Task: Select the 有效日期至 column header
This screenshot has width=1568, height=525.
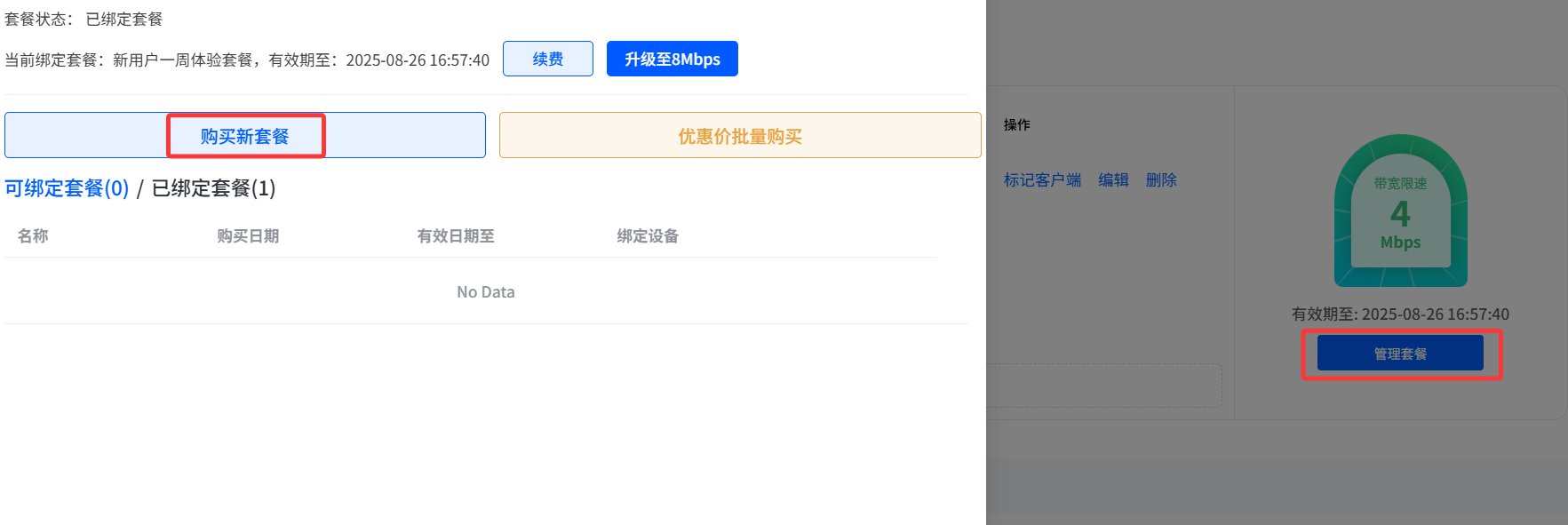Action: click(x=456, y=236)
